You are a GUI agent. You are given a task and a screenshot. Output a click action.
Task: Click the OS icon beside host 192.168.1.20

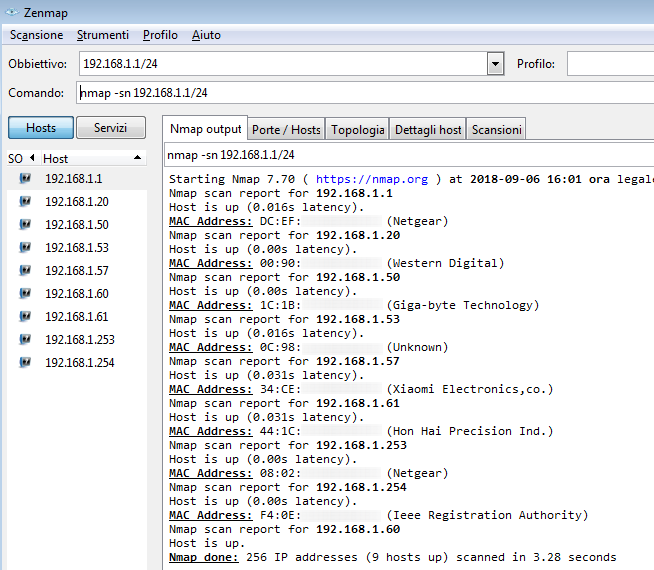(x=25, y=201)
